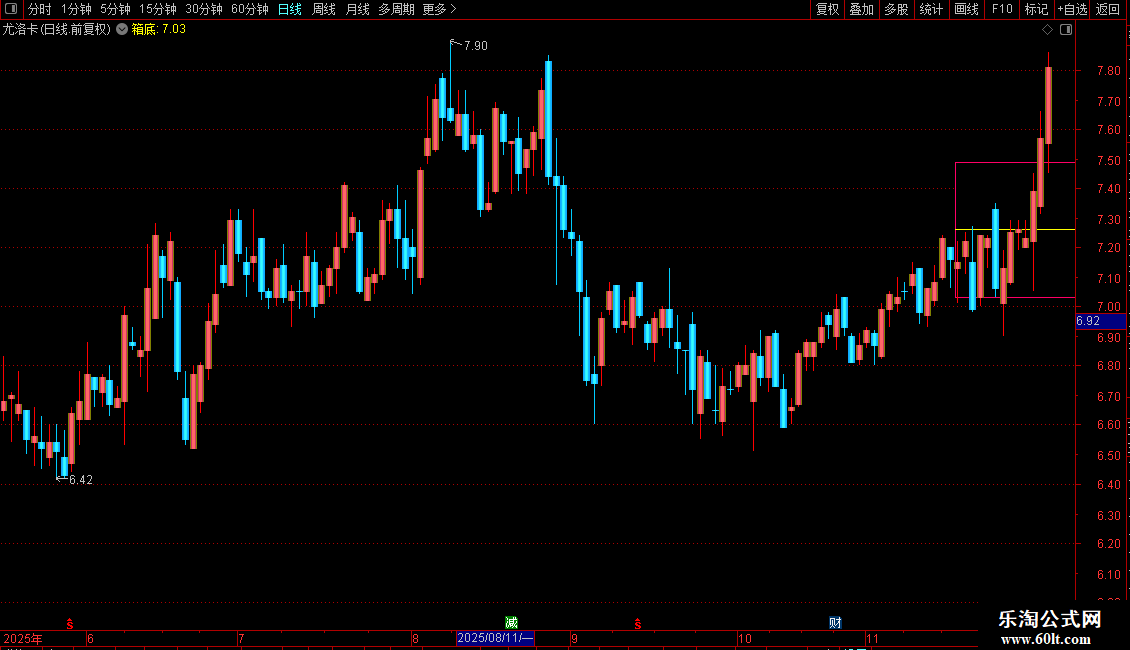Click the yellow horizontal line in the box
This screenshot has width=1130, height=650.
(1015, 230)
